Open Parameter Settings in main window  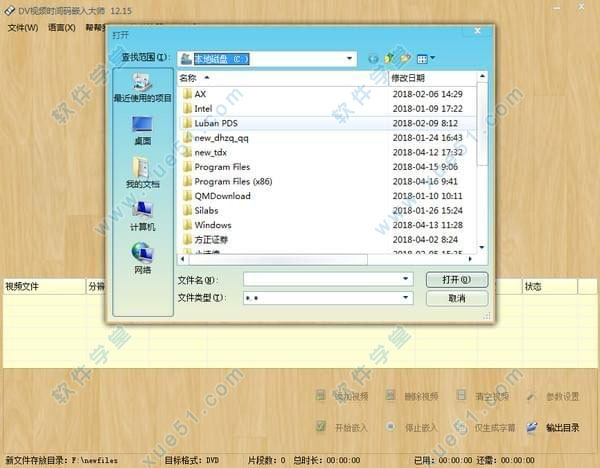554,396
